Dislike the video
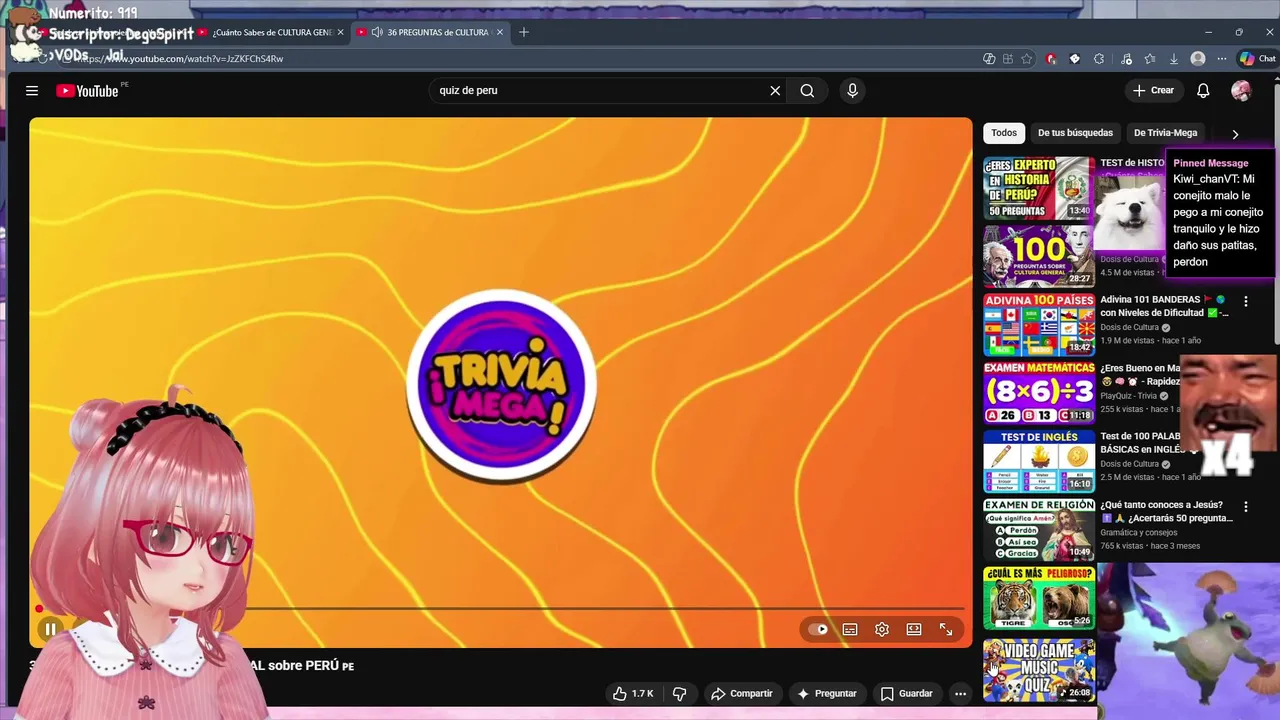Screen dimensions: 1280x720 [680, 693]
